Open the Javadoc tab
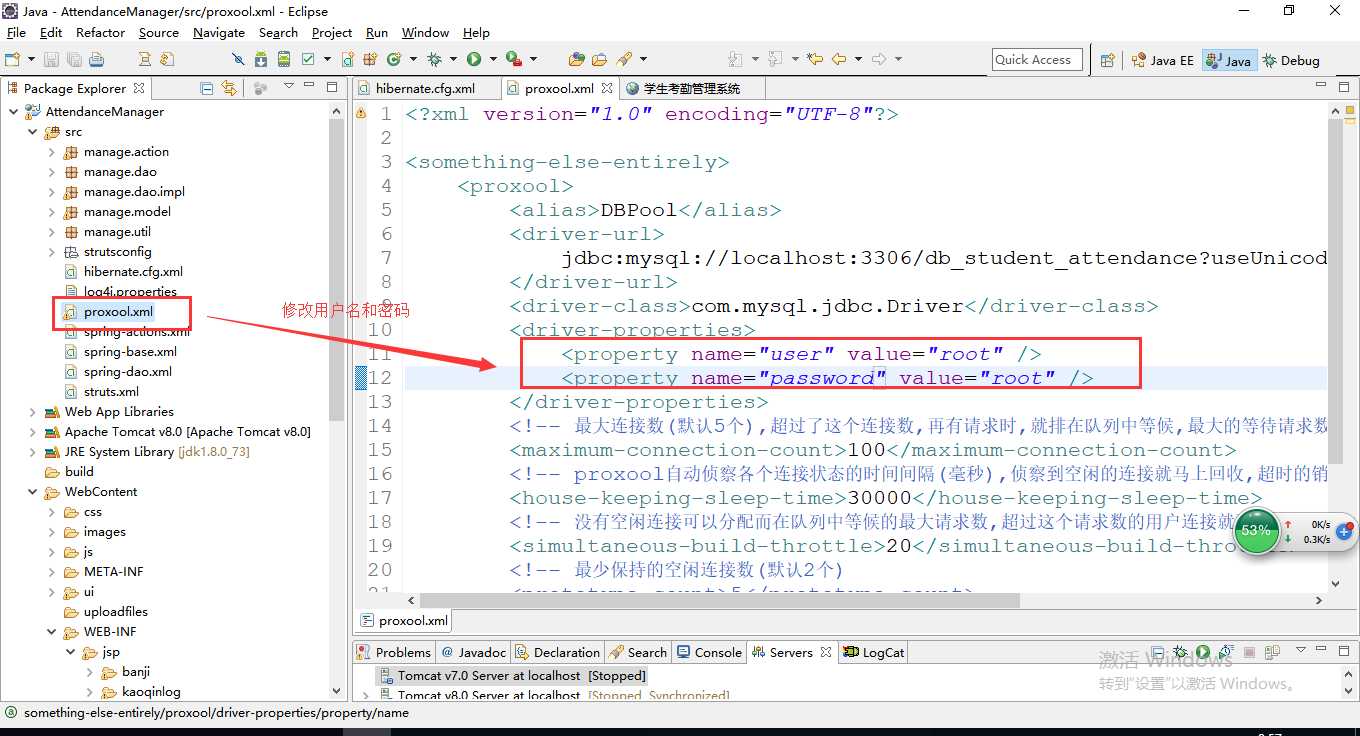Image resolution: width=1360 pixels, height=736 pixels. tap(473, 652)
